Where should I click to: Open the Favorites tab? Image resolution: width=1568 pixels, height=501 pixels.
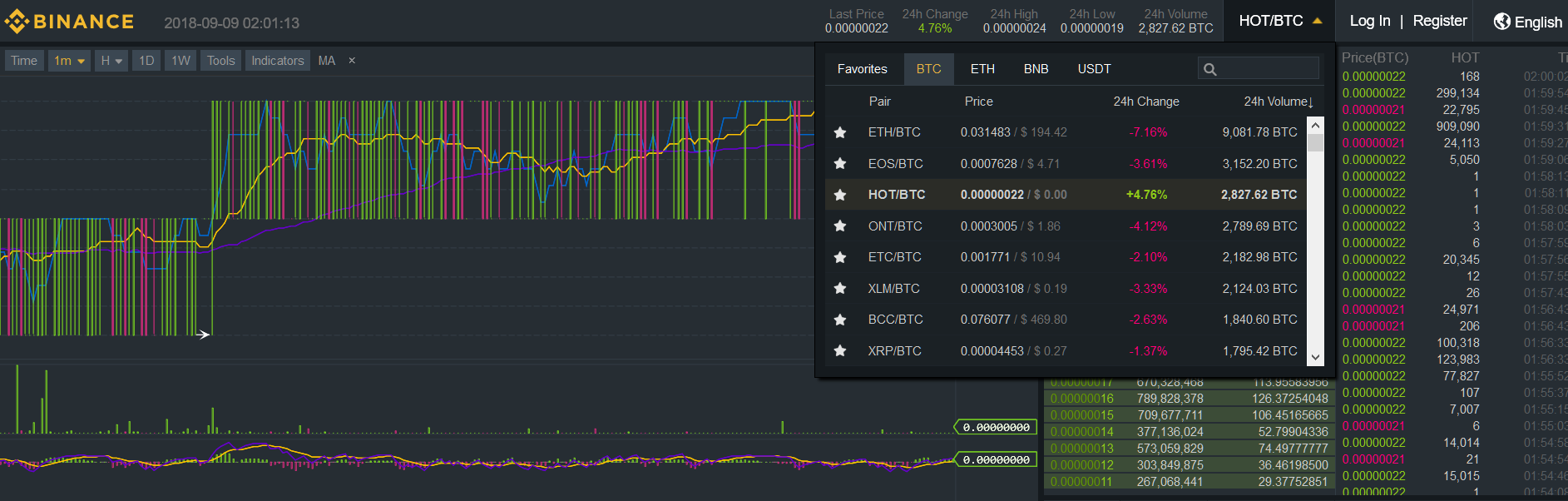click(x=862, y=69)
